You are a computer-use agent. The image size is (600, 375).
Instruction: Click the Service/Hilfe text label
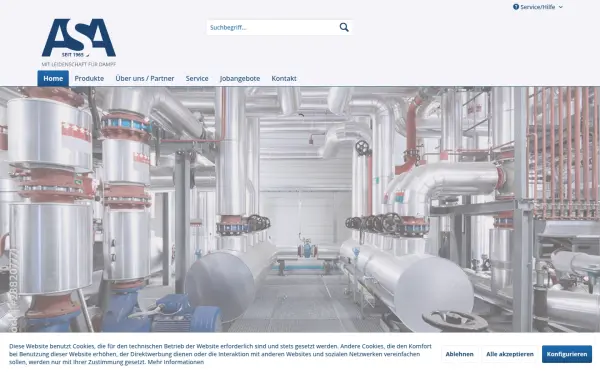point(538,7)
